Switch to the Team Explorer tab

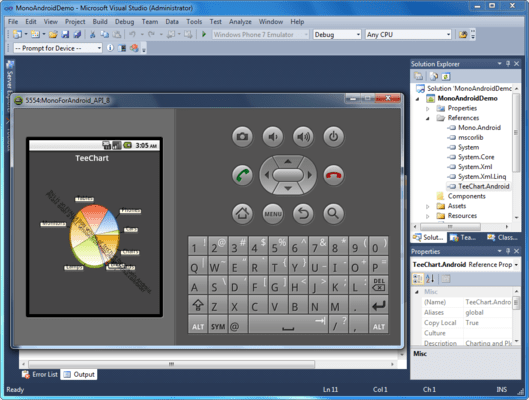pos(463,237)
